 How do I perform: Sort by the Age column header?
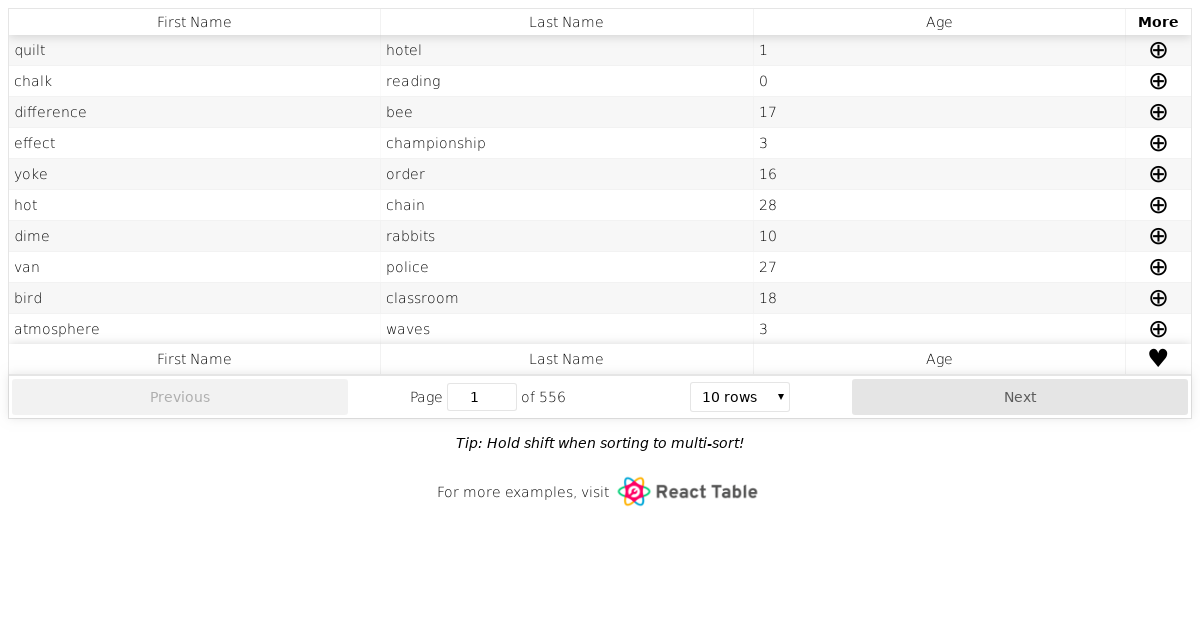pyautogui.click(x=939, y=21)
